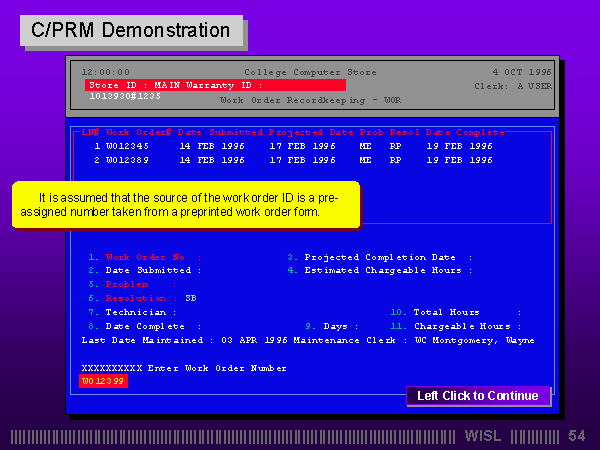Image resolution: width=600 pixels, height=450 pixels.
Task: Click the Left Click to Continue button
Action: point(477,396)
